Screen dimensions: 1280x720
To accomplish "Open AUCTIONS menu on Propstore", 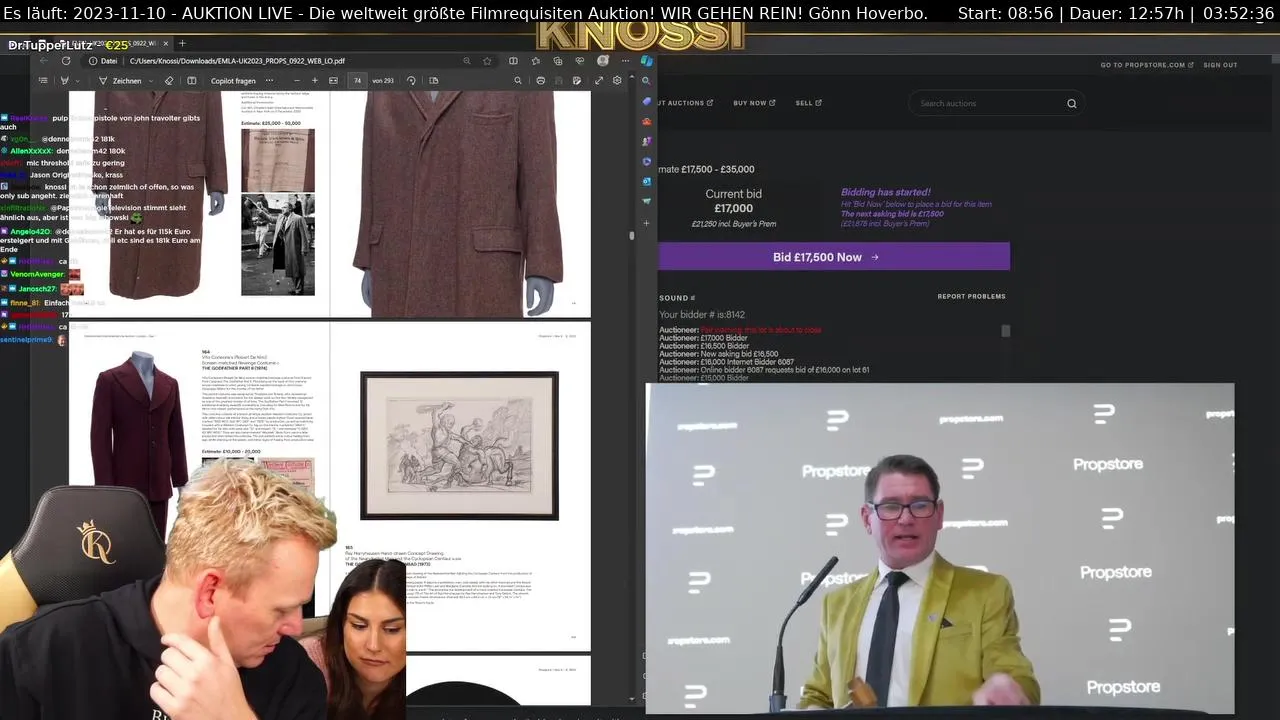I will point(685,103).
